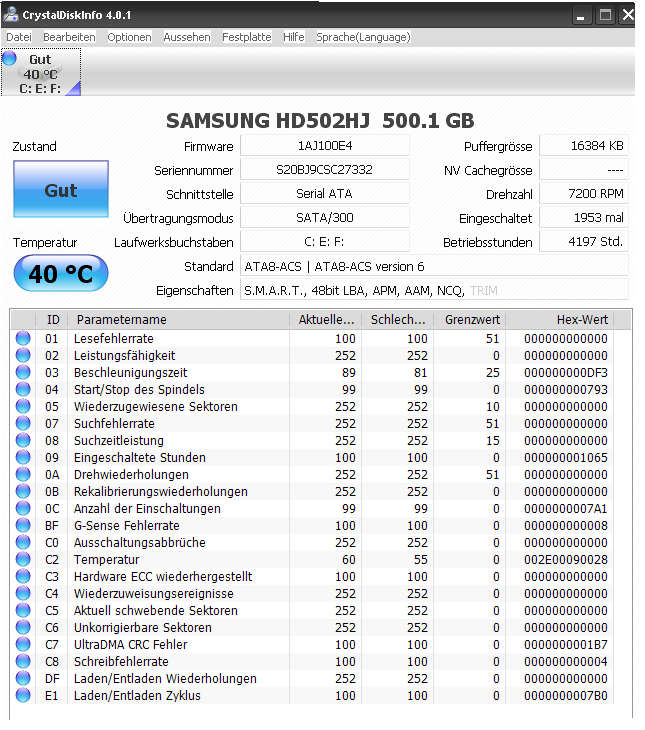The image size is (645, 730).
Task: Click the Hex-Wert column header
Action: 561,319
